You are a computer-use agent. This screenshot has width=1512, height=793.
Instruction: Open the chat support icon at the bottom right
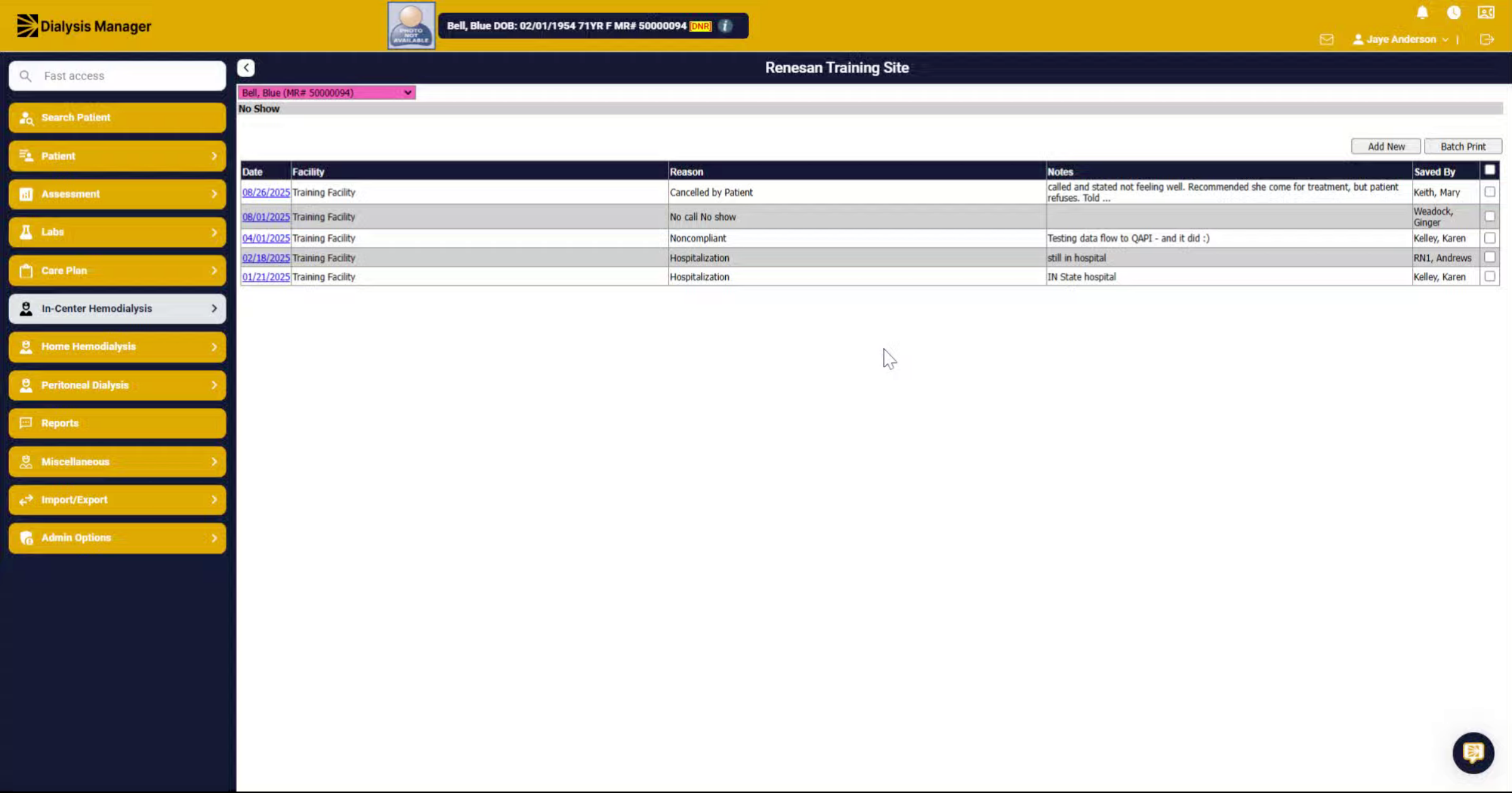coord(1473,752)
